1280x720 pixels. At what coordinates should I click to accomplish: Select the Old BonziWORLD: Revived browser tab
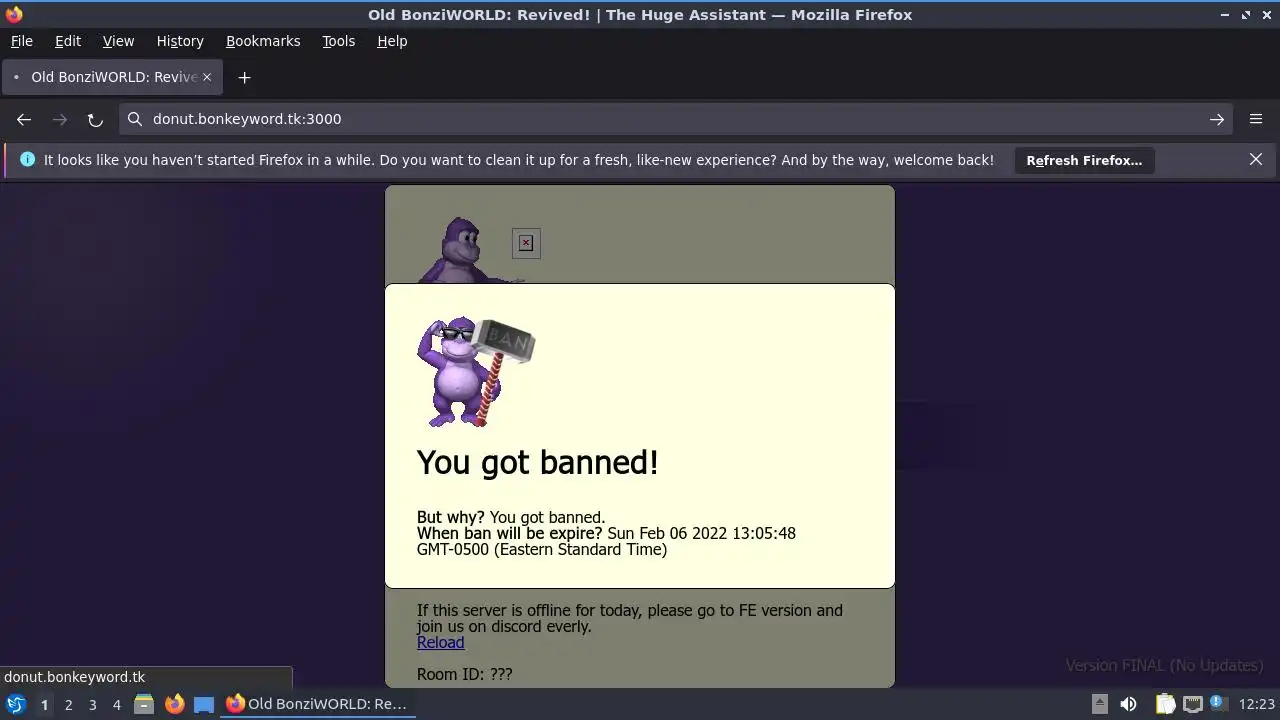tap(112, 77)
